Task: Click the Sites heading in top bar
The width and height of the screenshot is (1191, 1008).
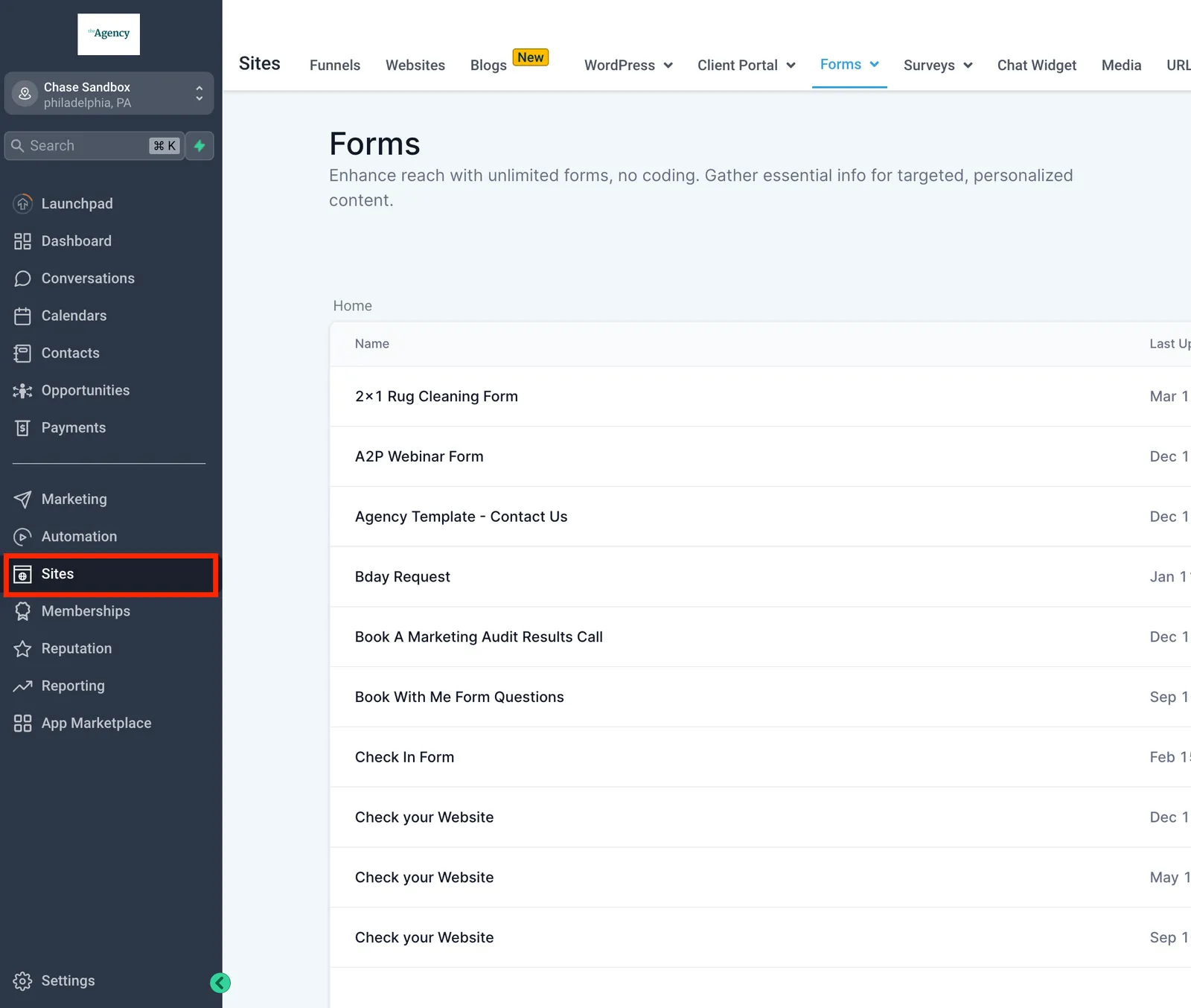Action: click(x=260, y=64)
